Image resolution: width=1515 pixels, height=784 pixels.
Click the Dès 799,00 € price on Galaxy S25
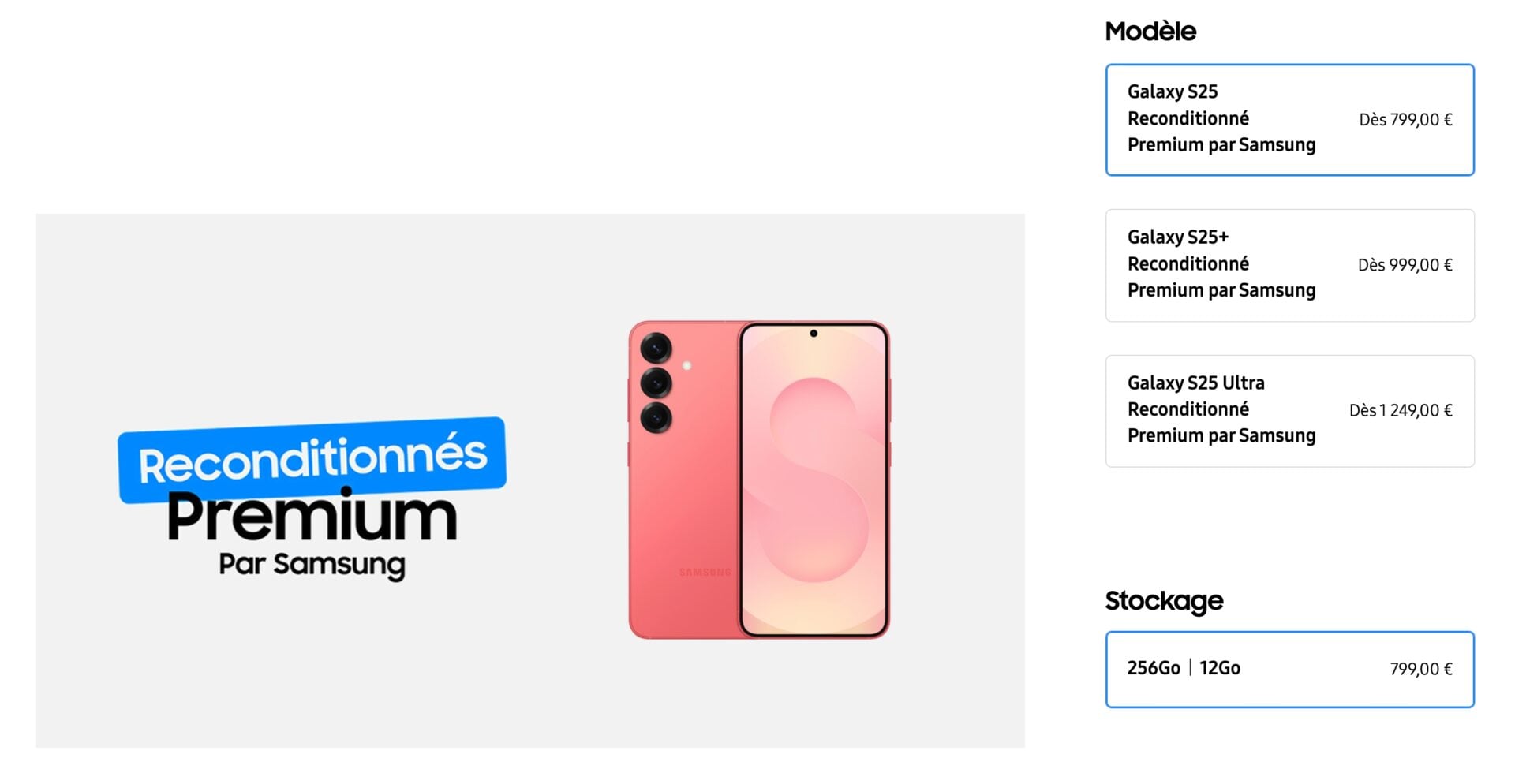click(1408, 120)
